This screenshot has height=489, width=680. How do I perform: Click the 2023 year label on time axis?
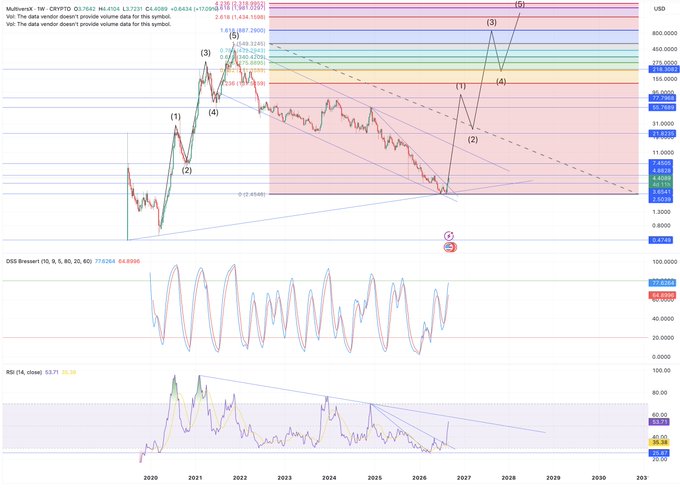pyautogui.click(x=284, y=478)
